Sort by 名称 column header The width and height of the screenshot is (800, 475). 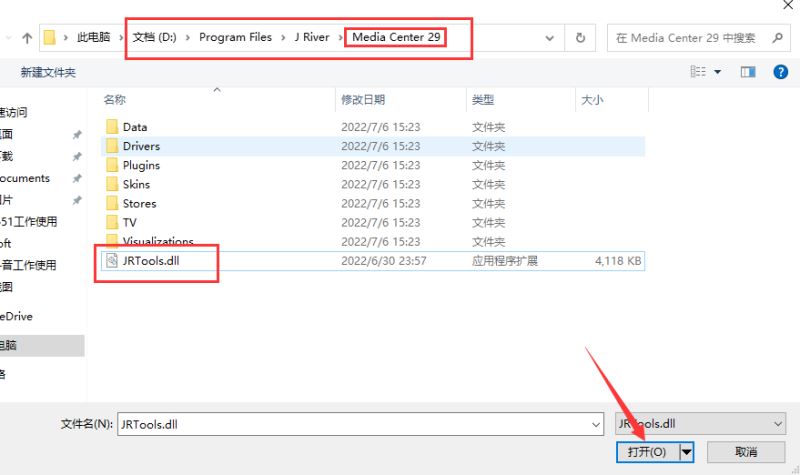114,100
